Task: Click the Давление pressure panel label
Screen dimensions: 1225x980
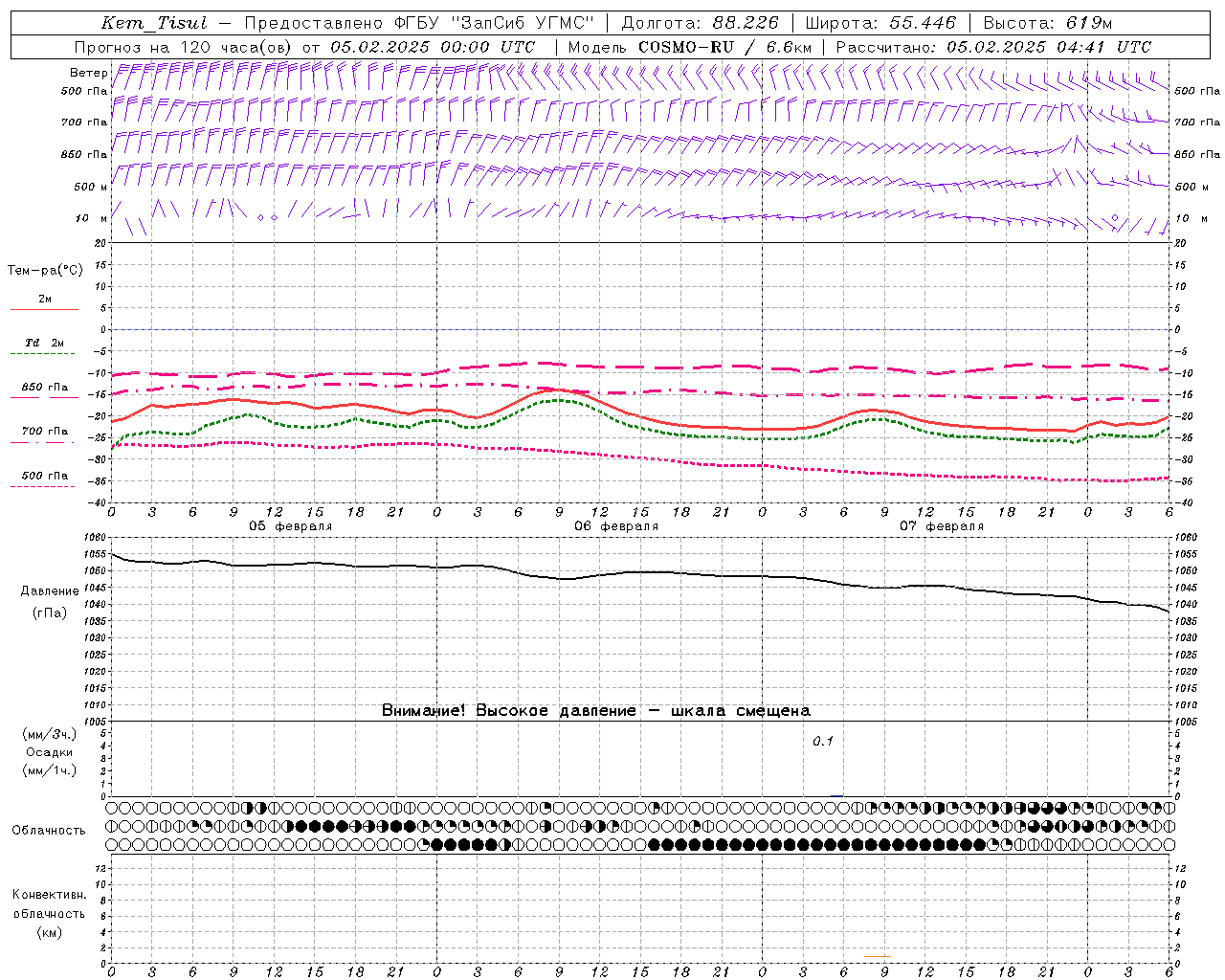Action: (50, 591)
